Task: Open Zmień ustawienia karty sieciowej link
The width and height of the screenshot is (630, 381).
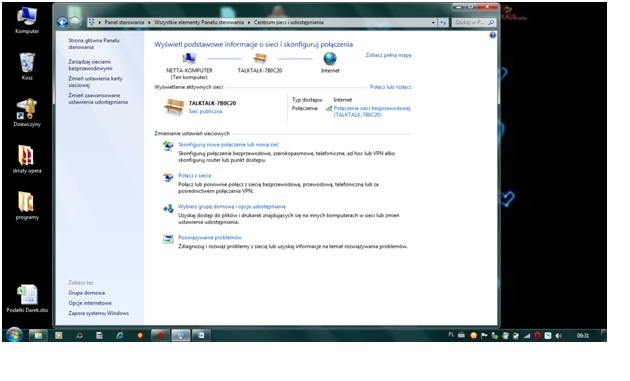Action: click(x=95, y=82)
